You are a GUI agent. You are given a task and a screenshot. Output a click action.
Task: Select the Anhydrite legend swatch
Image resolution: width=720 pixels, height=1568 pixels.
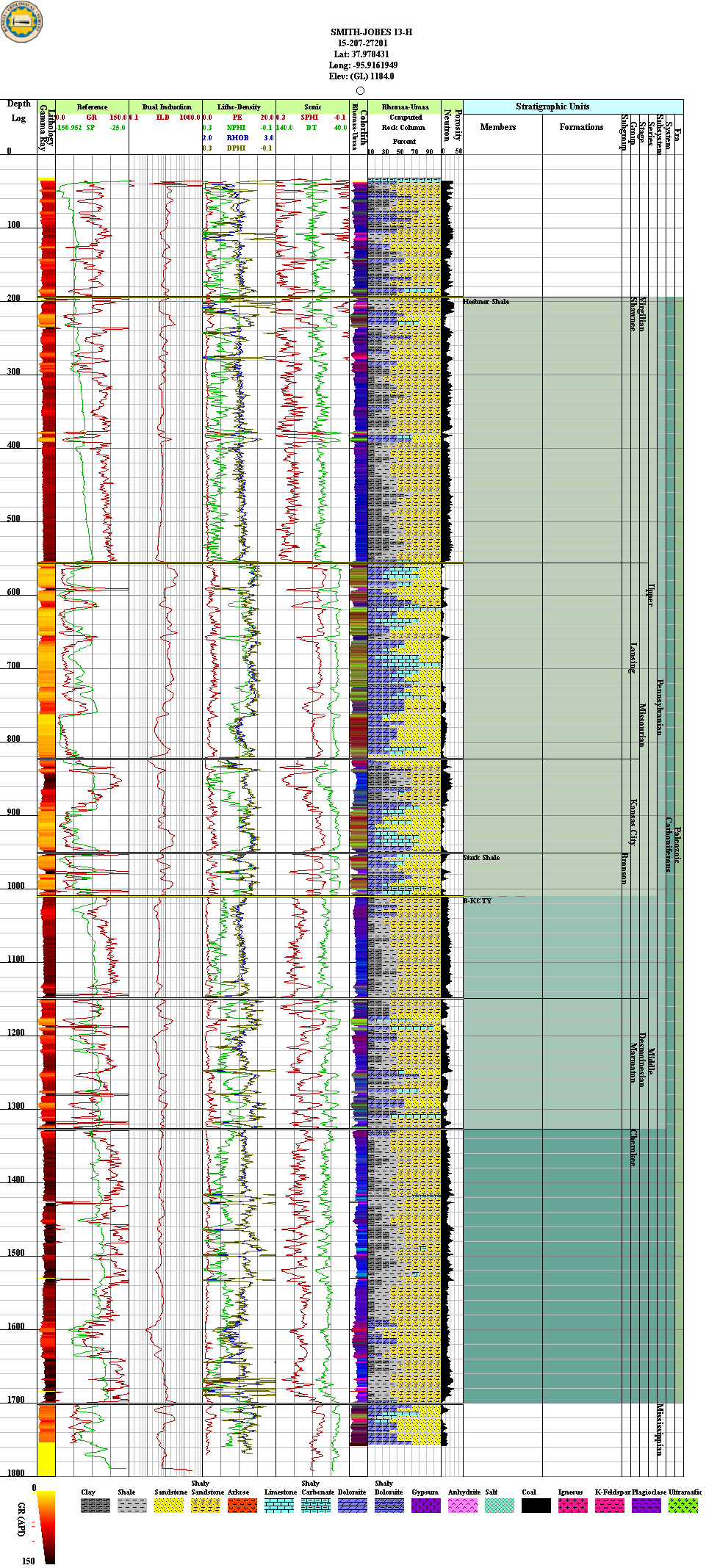(x=463, y=1505)
